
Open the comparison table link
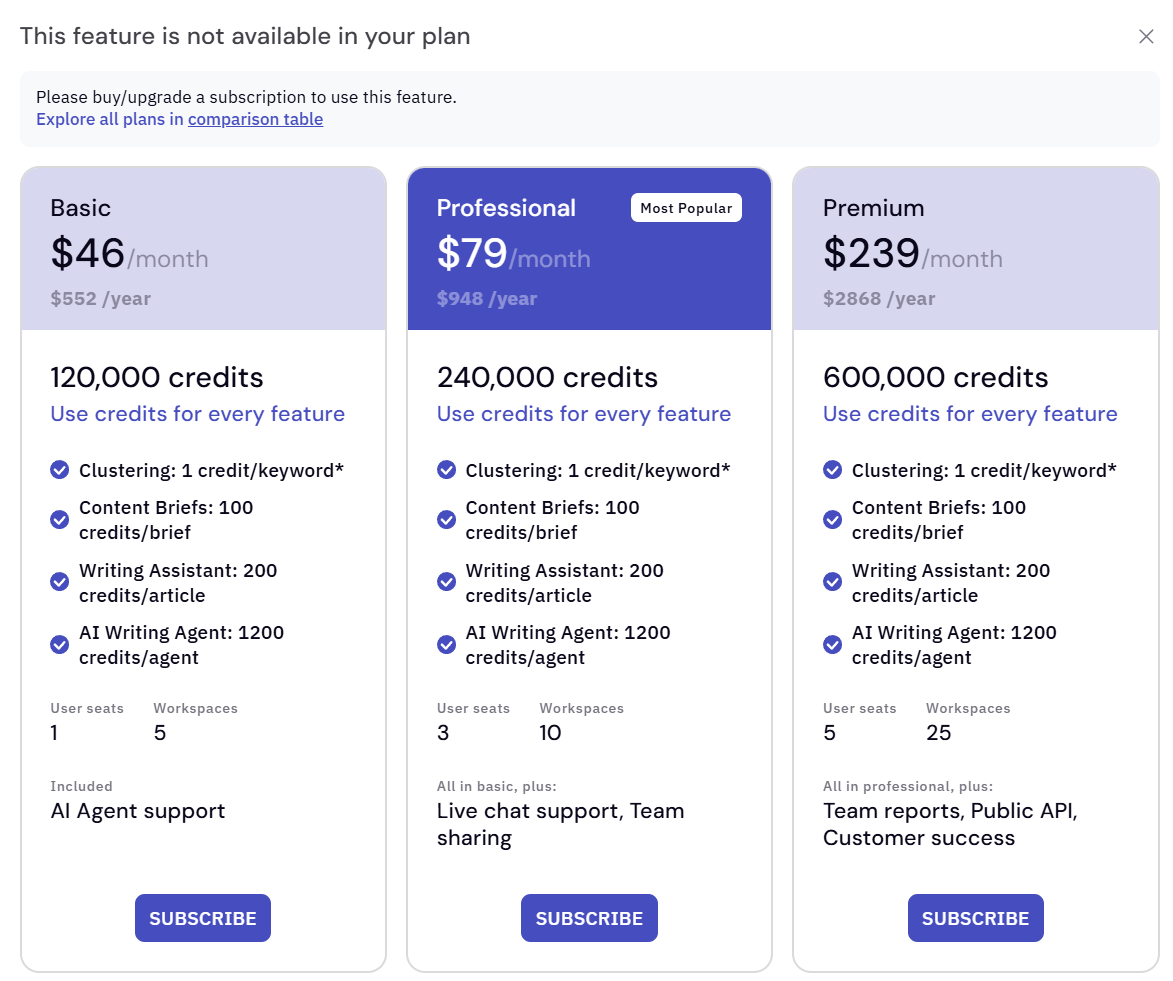pos(255,119)
